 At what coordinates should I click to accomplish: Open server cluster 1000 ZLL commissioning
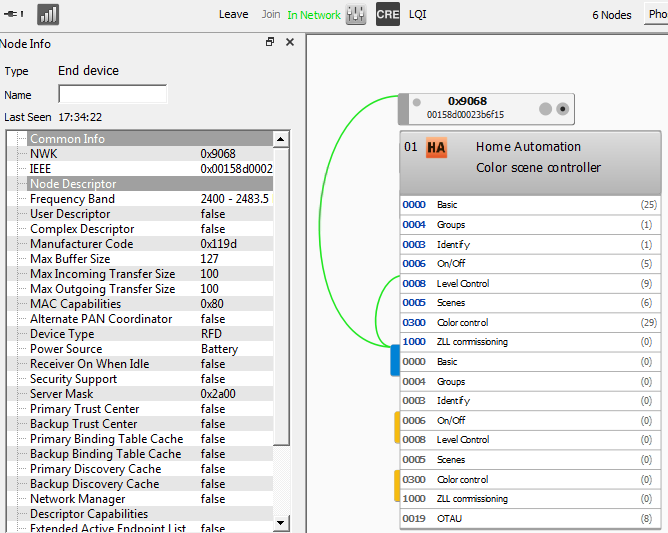530,342
